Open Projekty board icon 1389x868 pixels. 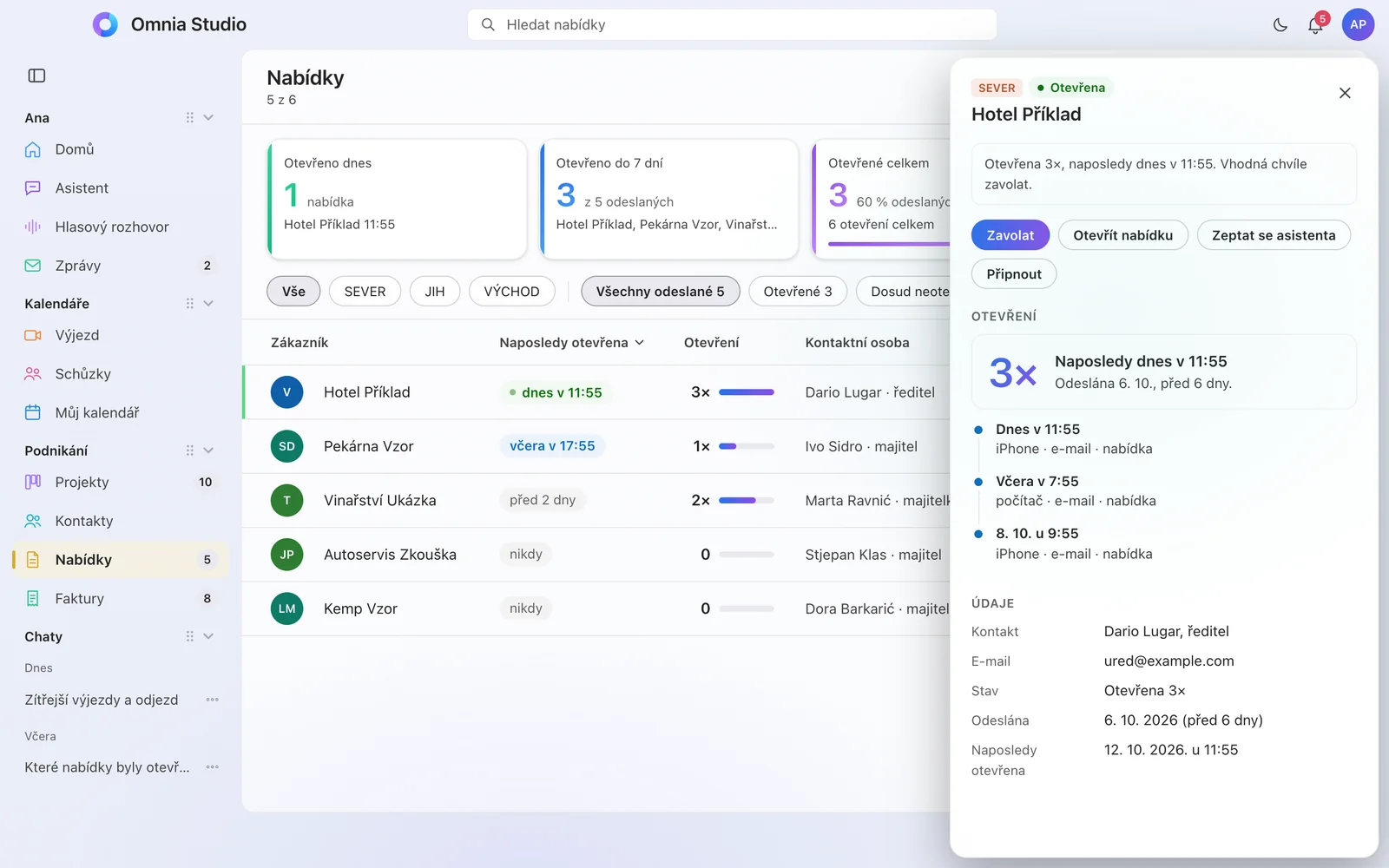pos(33,482)
